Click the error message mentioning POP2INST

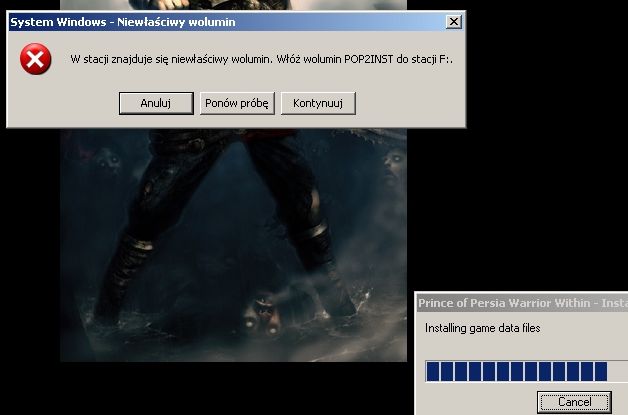[x=262, y=59]
